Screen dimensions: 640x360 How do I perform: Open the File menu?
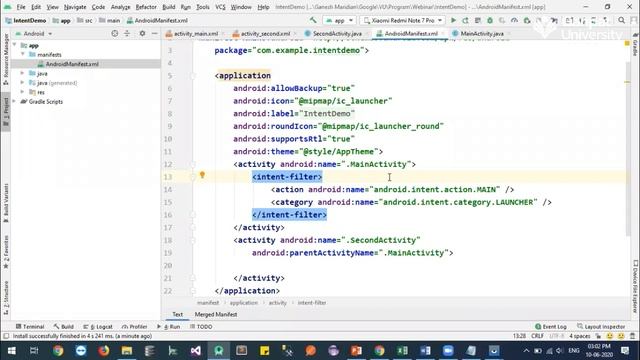[x=21, y=7]
